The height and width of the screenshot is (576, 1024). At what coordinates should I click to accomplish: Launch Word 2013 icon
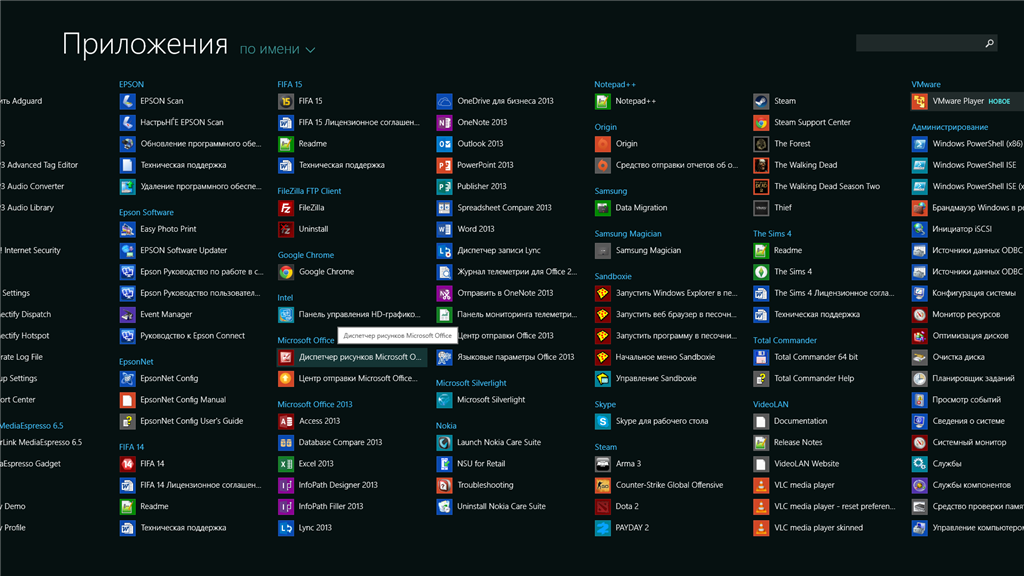click(444, 229)
